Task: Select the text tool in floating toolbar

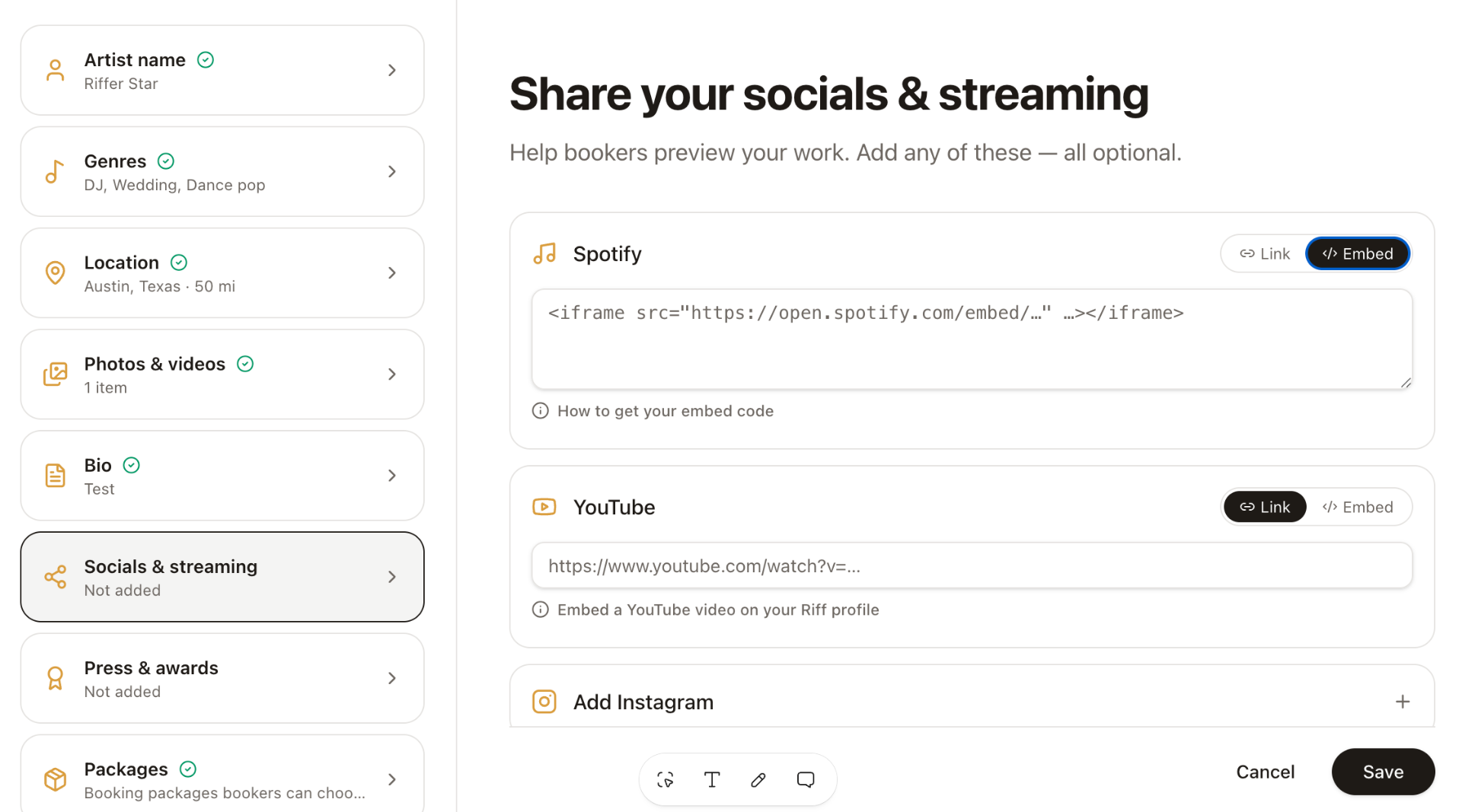Action: point(712,779)
